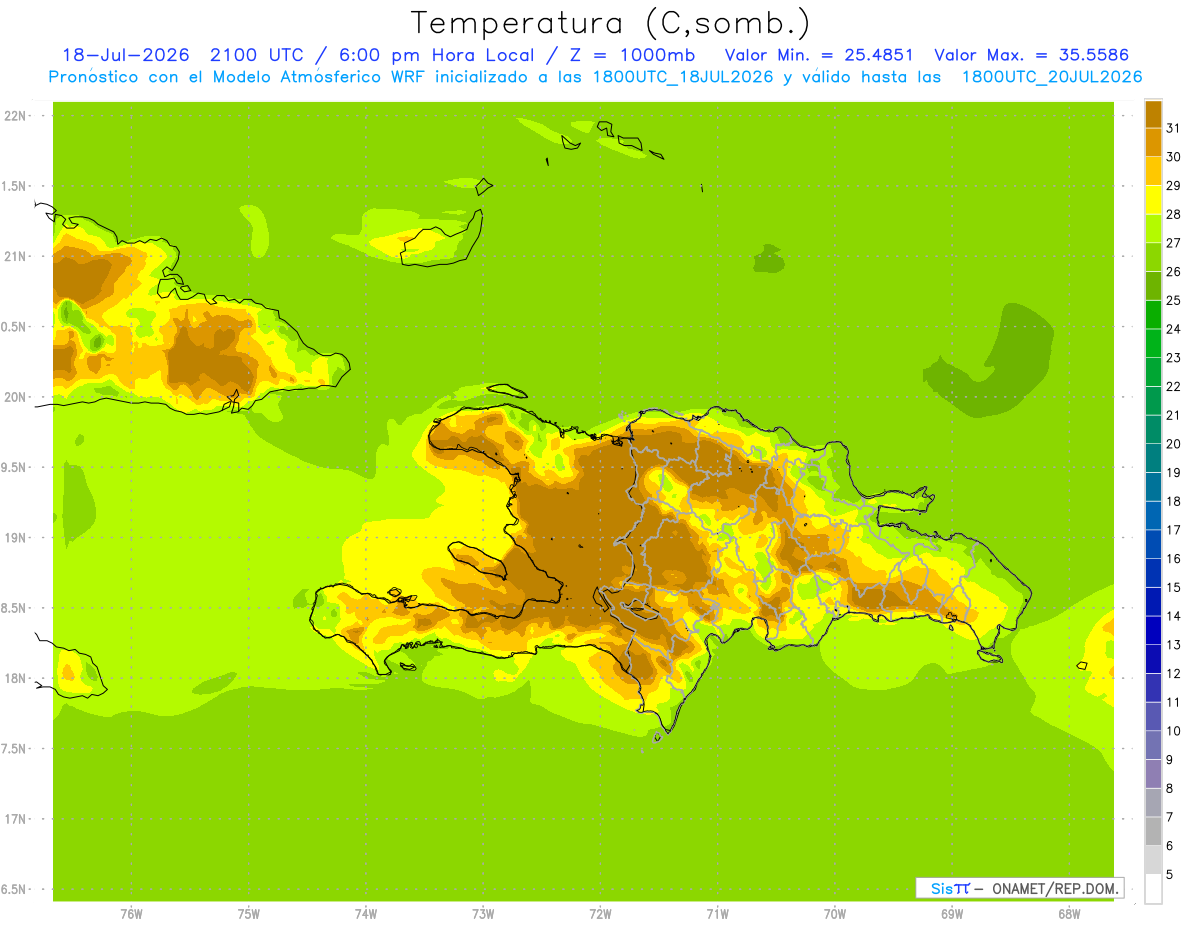This screenshot has width=1200, height=927.
Task: Click the '22' legend value
Action: (1172, 386)
